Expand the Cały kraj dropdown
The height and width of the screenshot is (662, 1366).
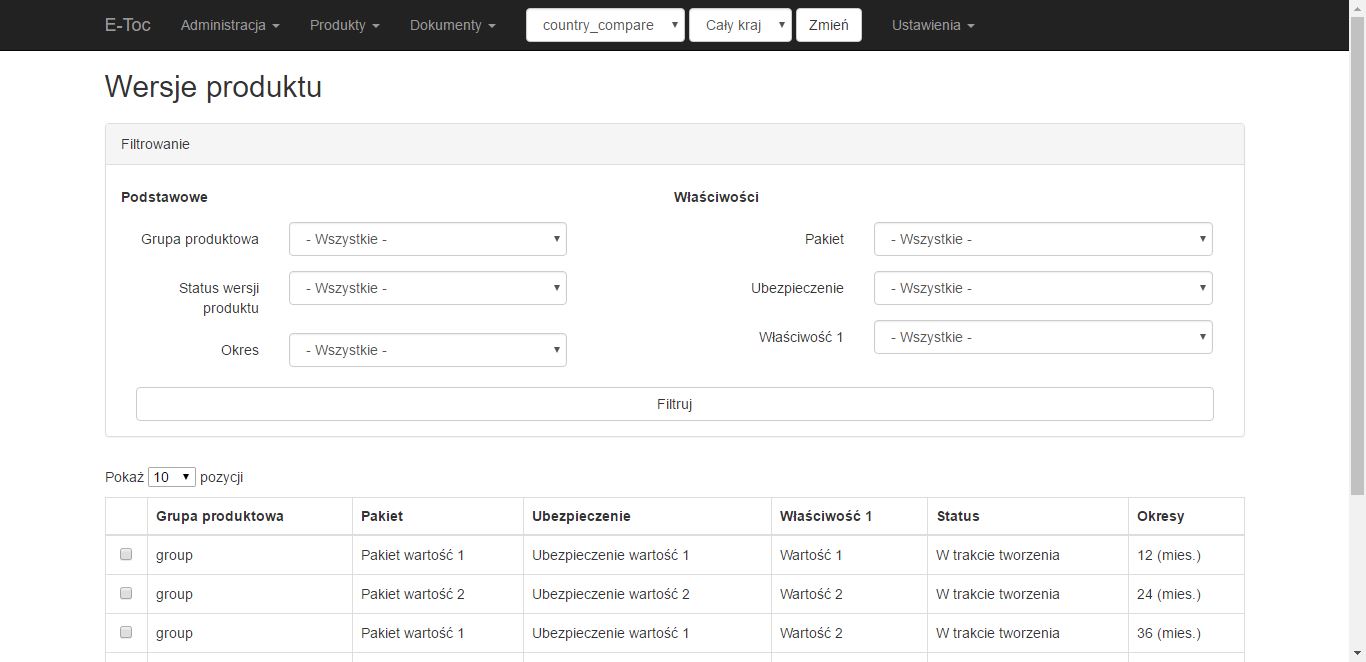pyautogui.click(x=740, y=25)
